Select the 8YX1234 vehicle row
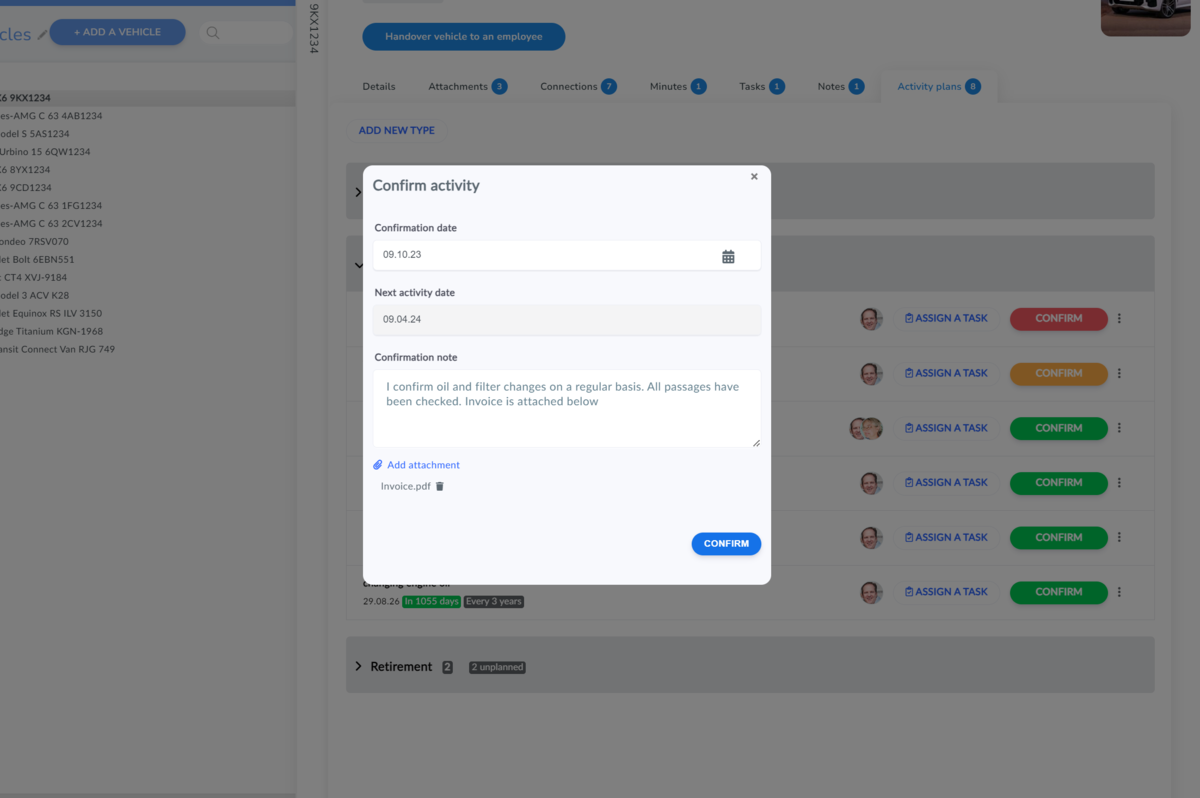This screenshot has height=798, width=1200. click(147, 170)
